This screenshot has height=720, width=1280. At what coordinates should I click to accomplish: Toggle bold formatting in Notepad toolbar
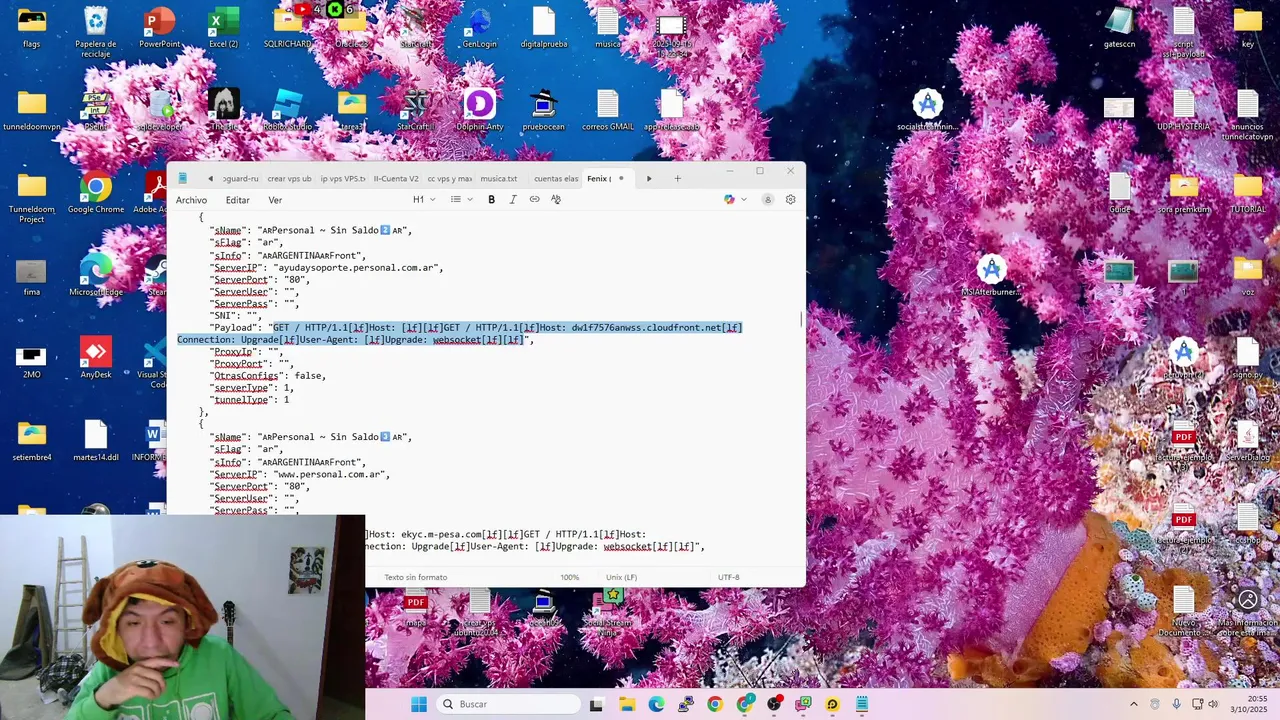pyautogui.click(x=491, y=200)
